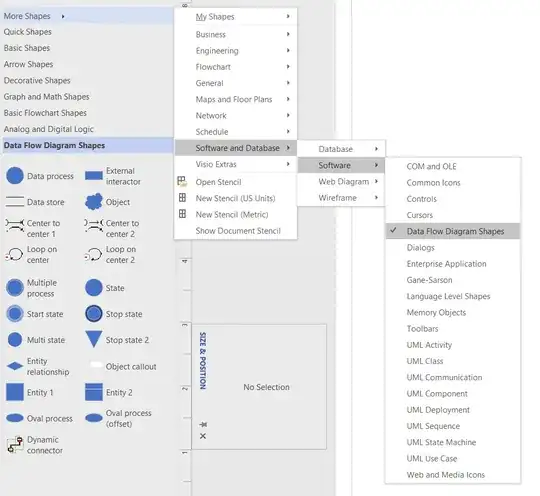
Task: Select the Entity relationship diamond icon
Action: click(x=15, y=366)
